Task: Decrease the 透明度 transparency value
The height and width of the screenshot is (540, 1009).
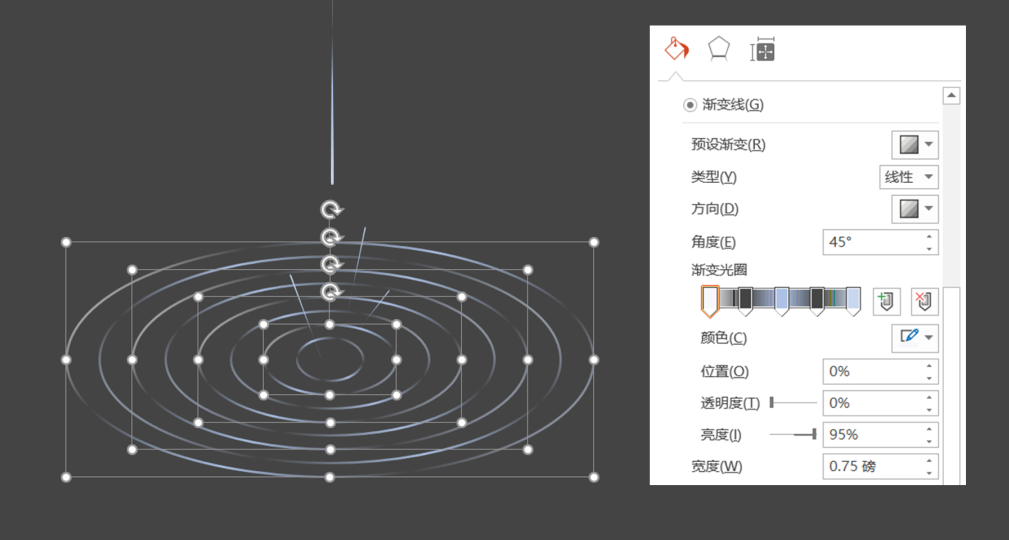Action: 929,409
